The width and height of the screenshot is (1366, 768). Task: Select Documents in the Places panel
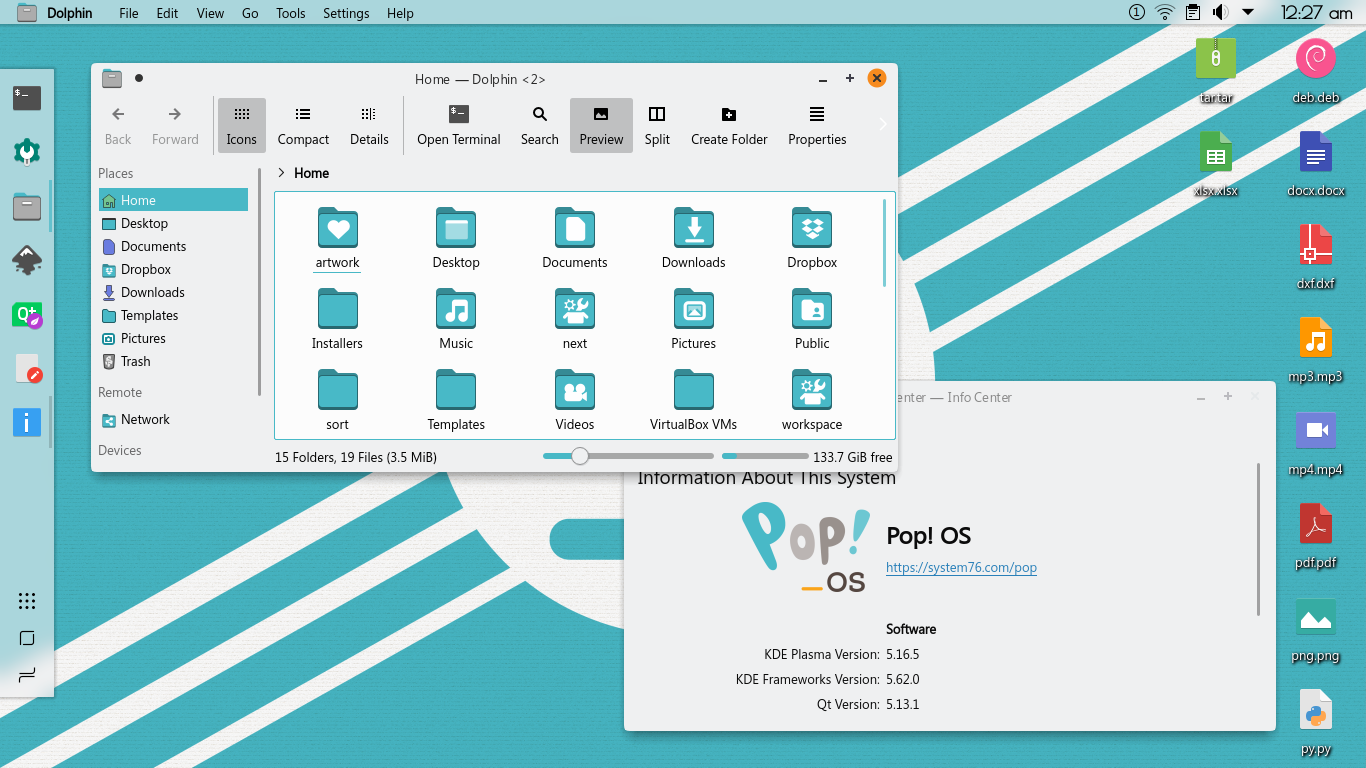pos(173,246)
